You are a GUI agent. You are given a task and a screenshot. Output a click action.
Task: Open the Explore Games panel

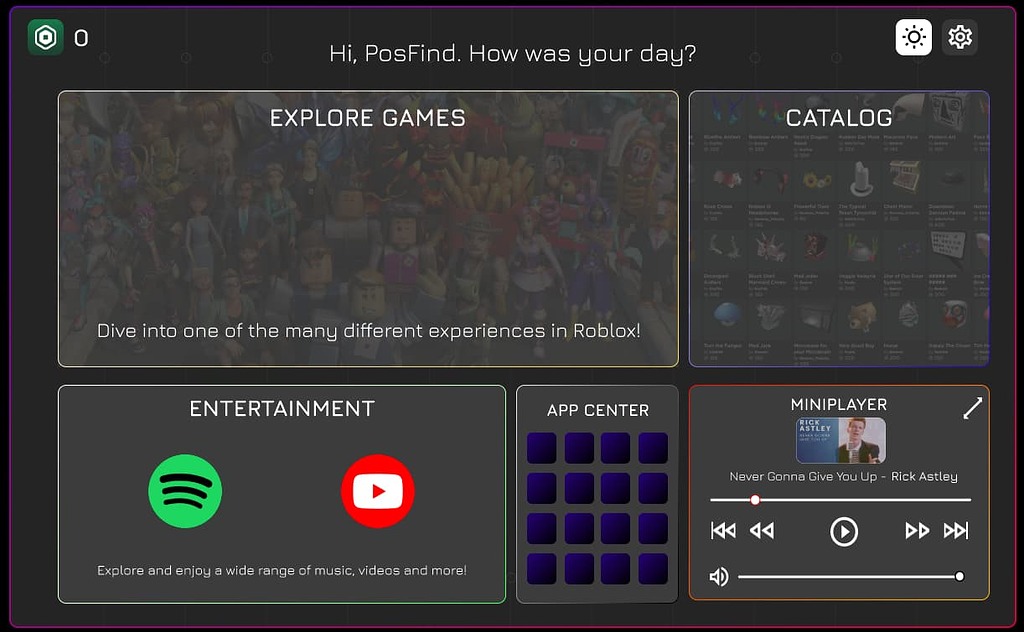point(367,229)
